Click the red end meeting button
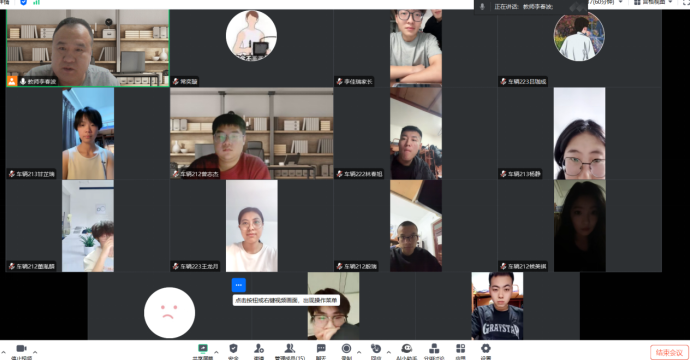 [x=669, y=353]
